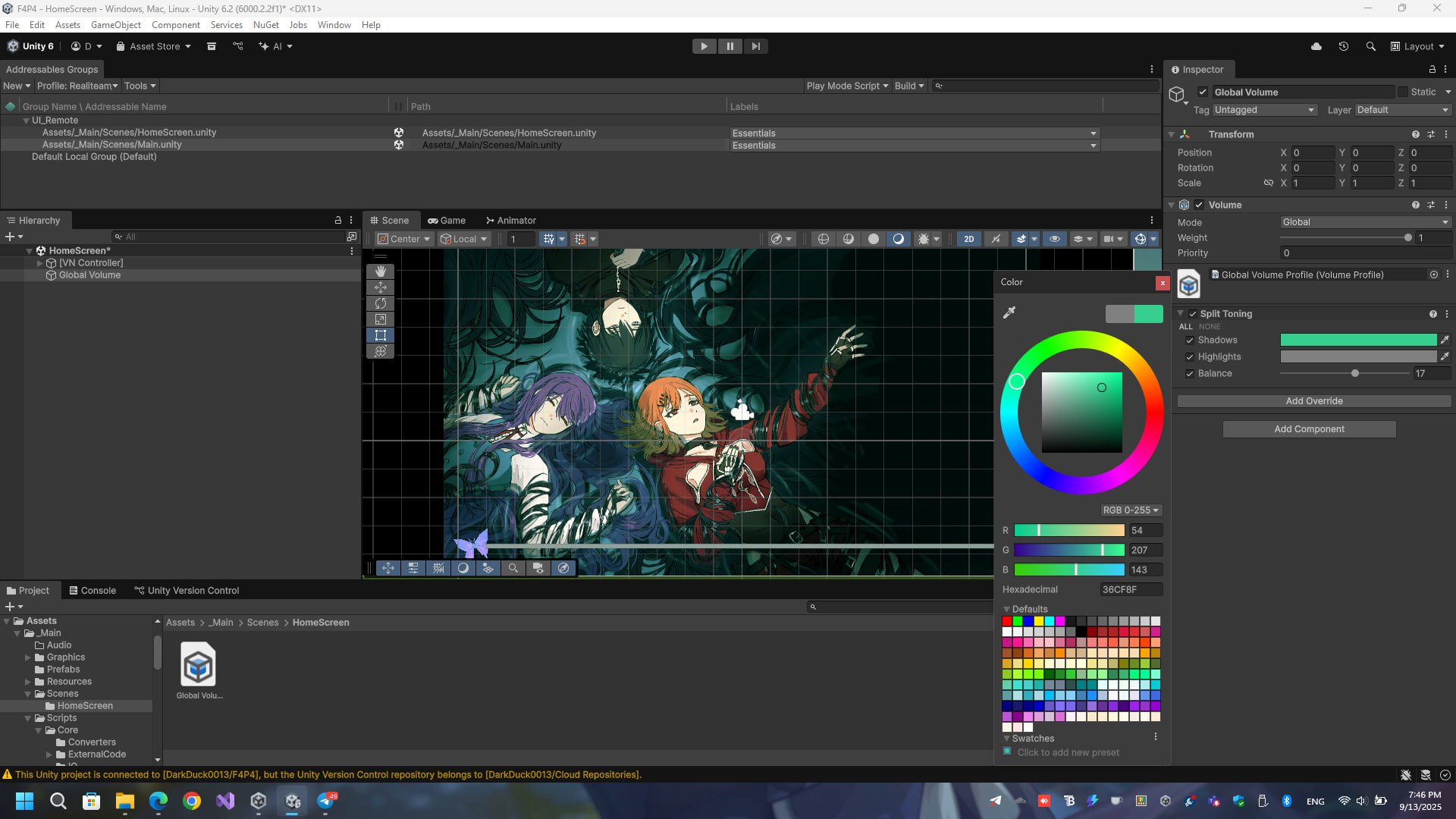This screenshot has height=819, width=1456.
Task: Expand the VN Controller hierarchy item
Action: point(40,263)
